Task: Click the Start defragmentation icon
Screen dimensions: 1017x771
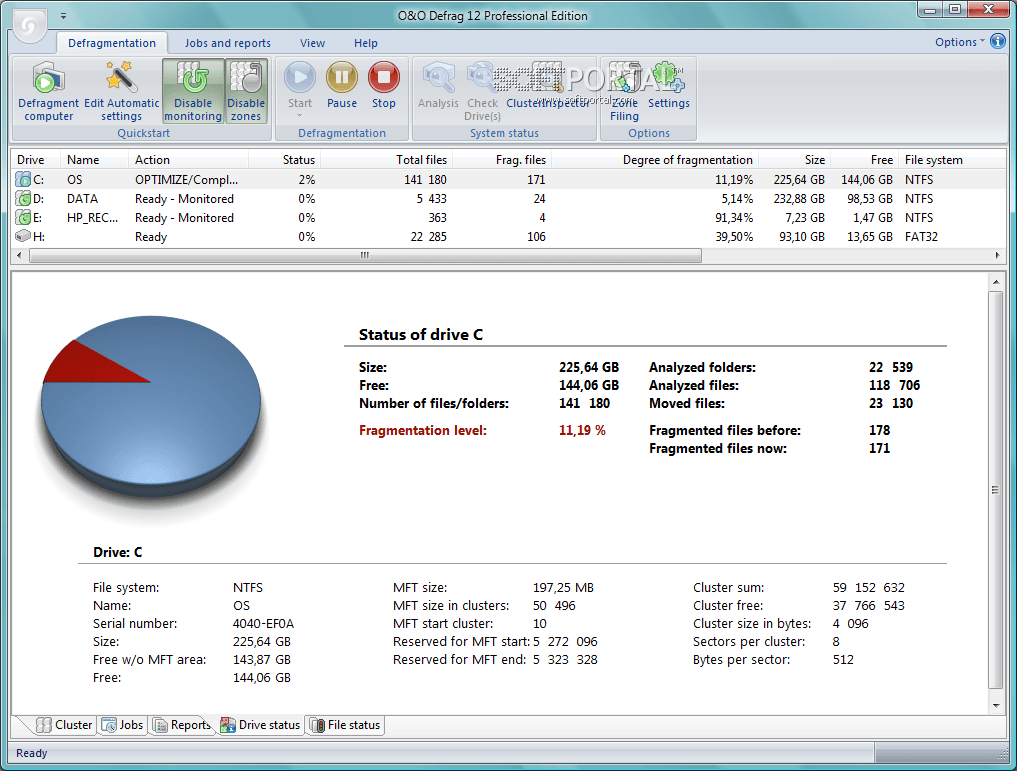Action: tap(300, 77)
